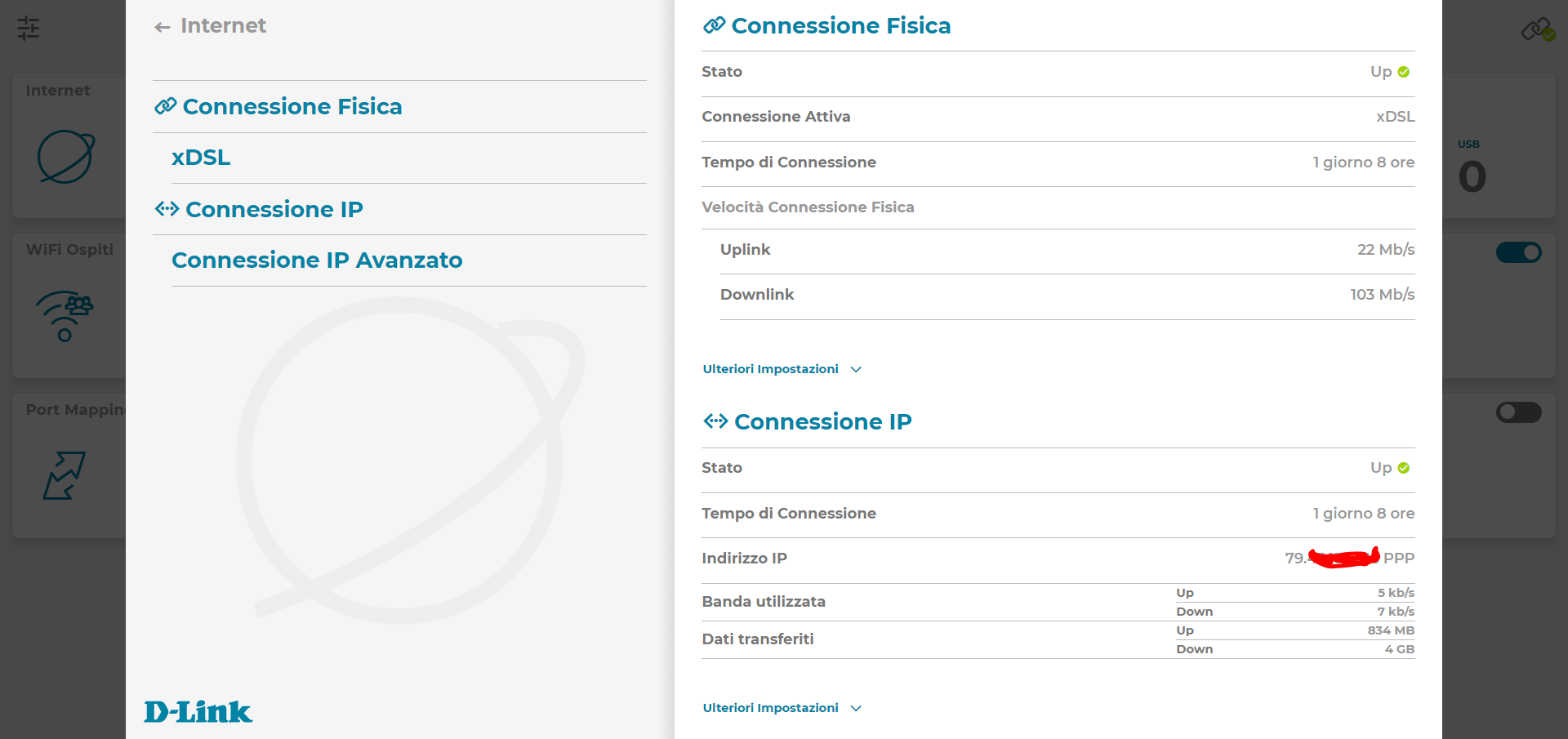Viewport: 1568px width, 739px height.
Task: Click the arrows icon beside Connessione IP in sidebar
Action: [167, 209]
